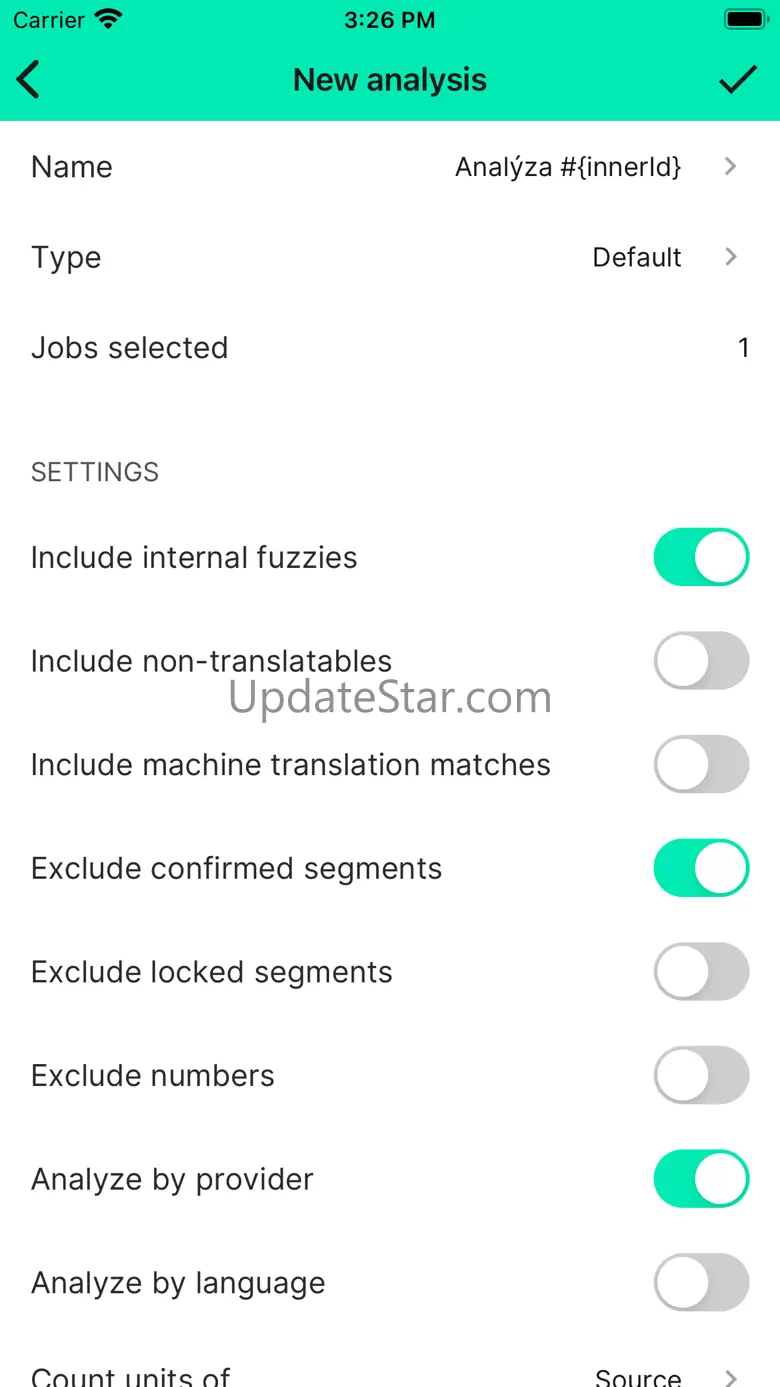780x1387 pixels.
Task: Turn on Exclude numbers switch
Action: tap(701, 1076)
